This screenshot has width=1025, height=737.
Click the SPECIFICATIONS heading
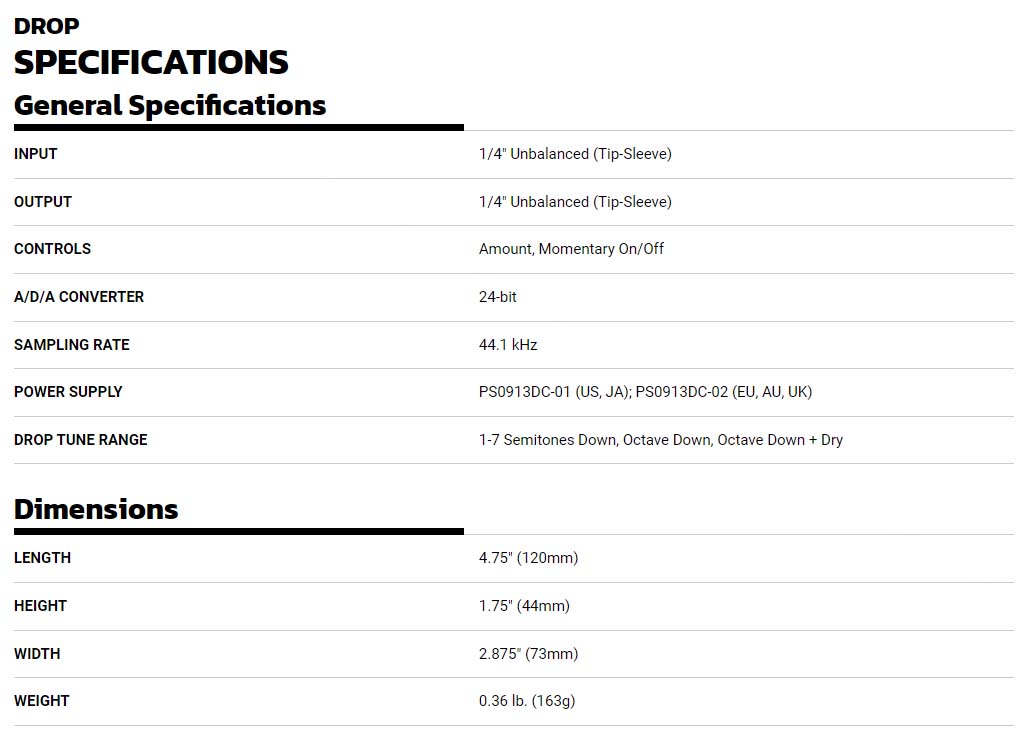(151, 62)
